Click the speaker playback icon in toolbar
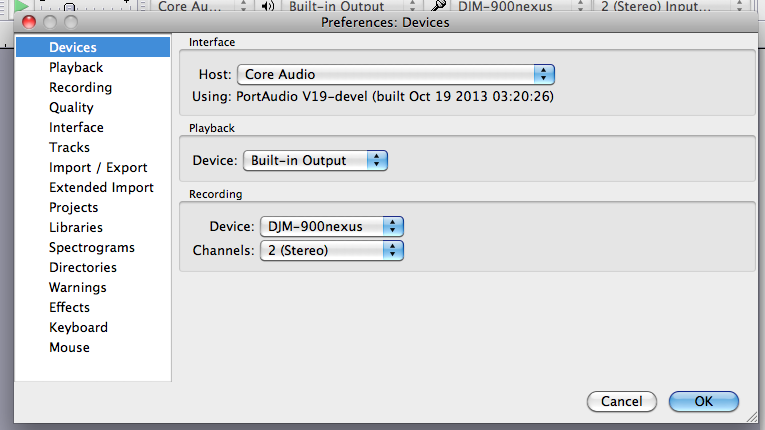765x430 pixels. [x=267, y=6]
